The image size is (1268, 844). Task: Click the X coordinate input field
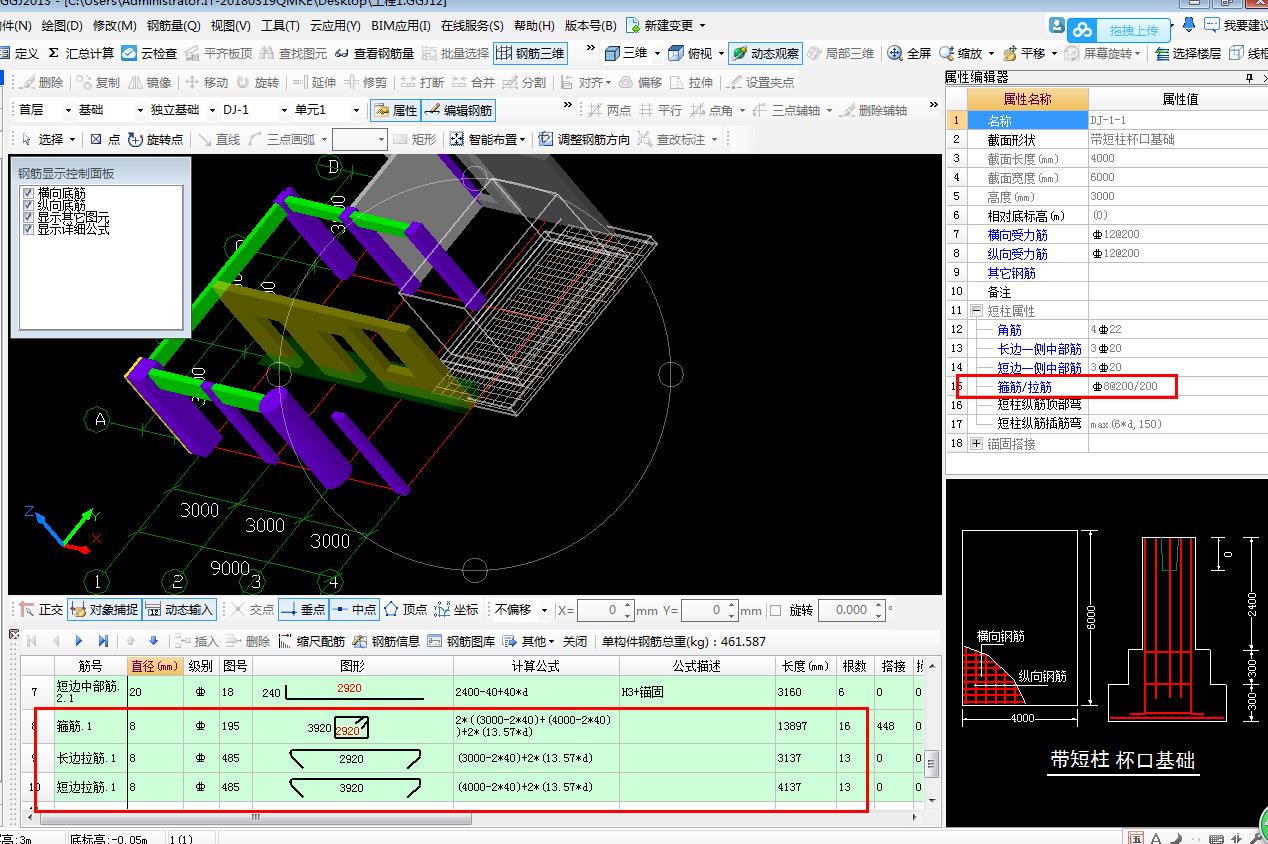605,610
